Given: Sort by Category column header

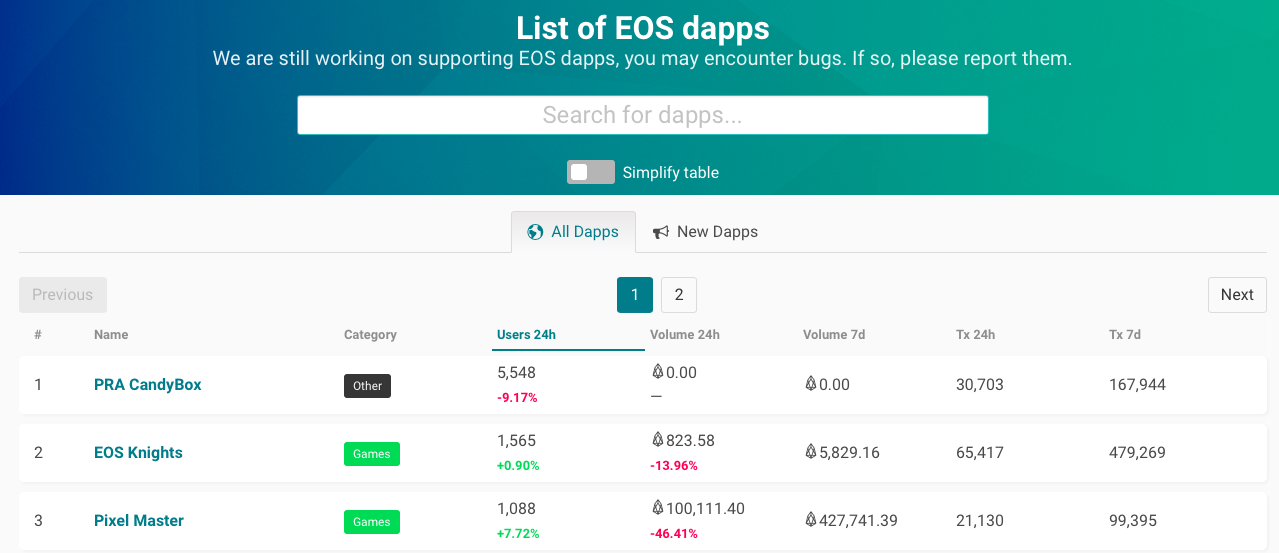Looking at the screenshot, I should (370, 335).
